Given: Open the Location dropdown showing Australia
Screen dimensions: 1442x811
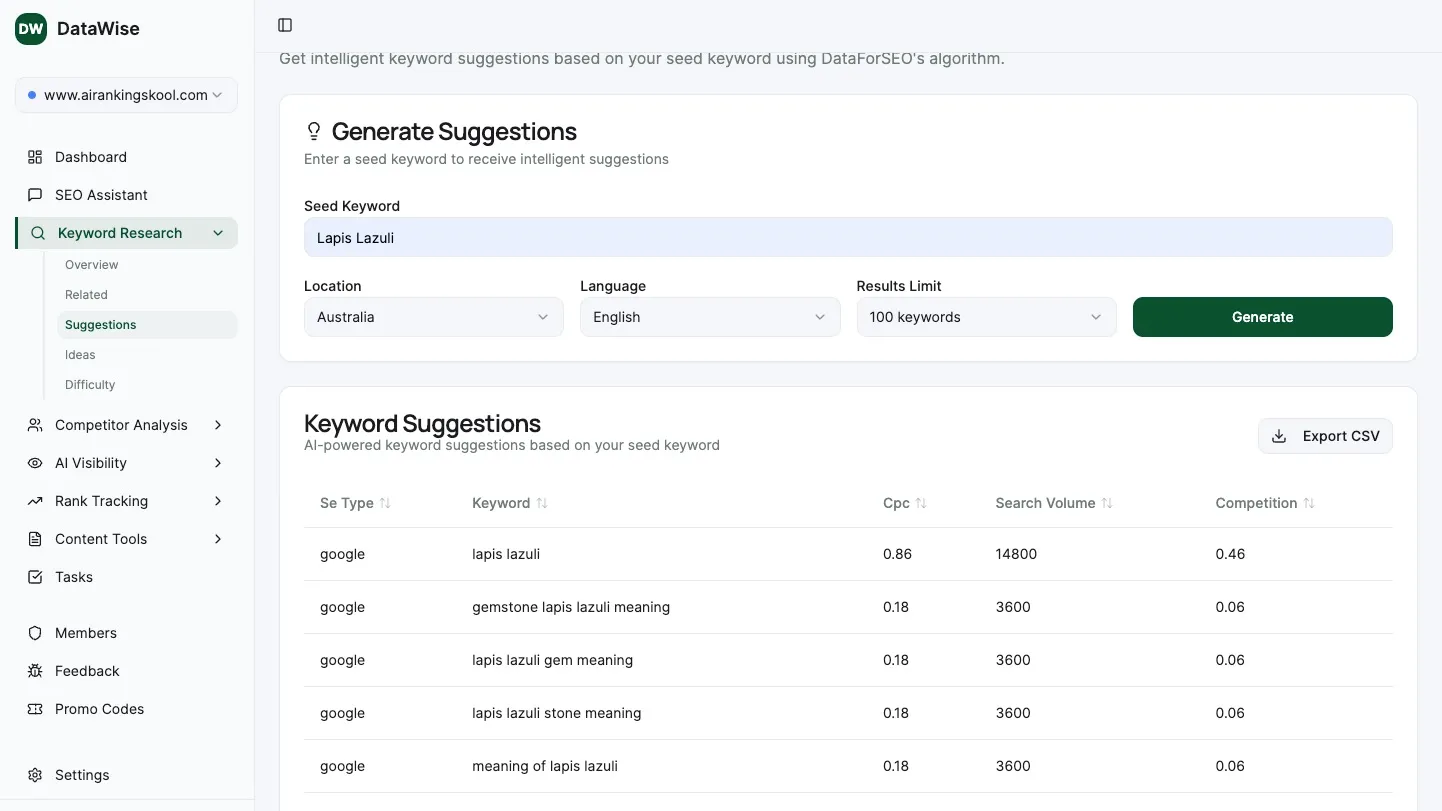Looking at the screenshot, I should pos(433,317).
